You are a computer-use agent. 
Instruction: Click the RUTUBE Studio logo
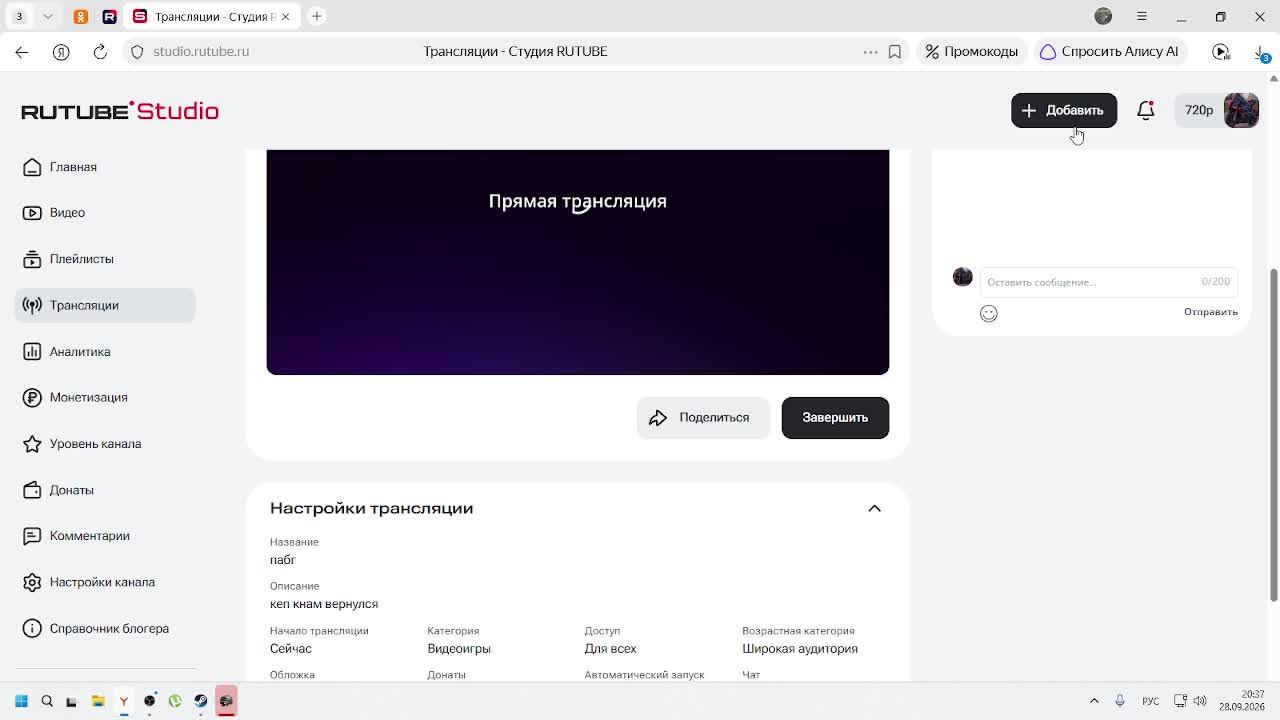[x=120, y=111]
